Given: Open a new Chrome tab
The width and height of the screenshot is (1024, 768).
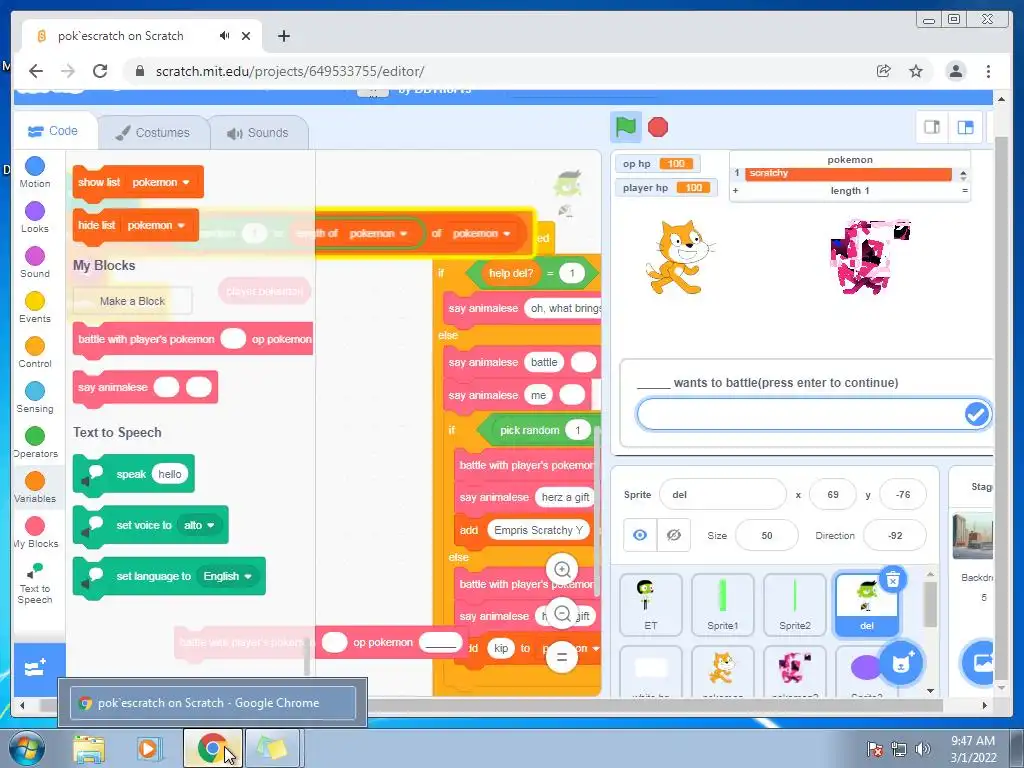Looking at the screenshot, I should [x=283, y=36].
